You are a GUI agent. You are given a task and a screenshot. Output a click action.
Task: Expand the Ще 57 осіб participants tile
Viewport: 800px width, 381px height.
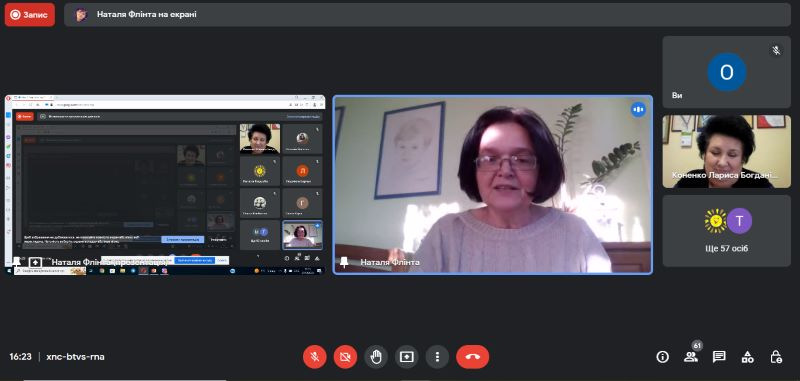pos(727,231)
